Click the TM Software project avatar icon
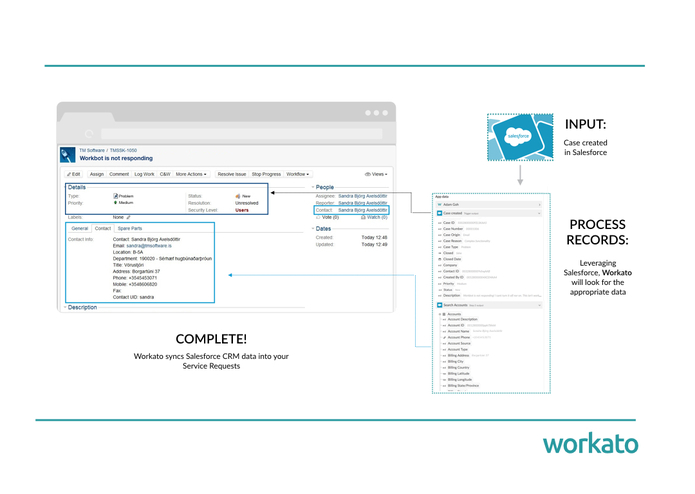The image size is (695, 494). 67,155
